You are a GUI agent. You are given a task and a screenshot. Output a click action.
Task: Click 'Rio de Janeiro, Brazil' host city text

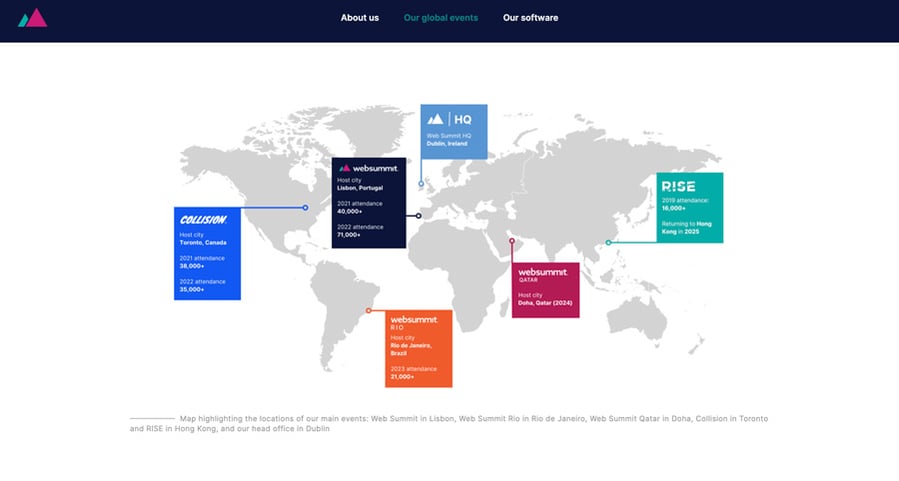tap(411, 349)
